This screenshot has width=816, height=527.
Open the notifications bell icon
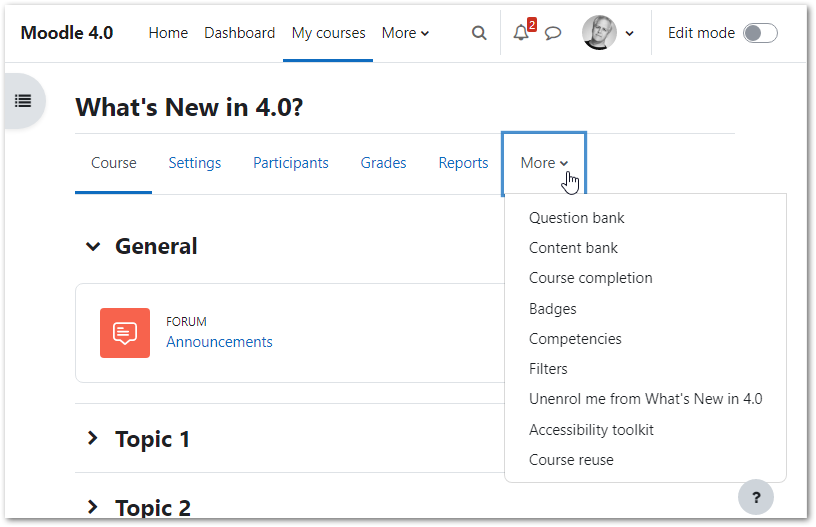[521, 33]
